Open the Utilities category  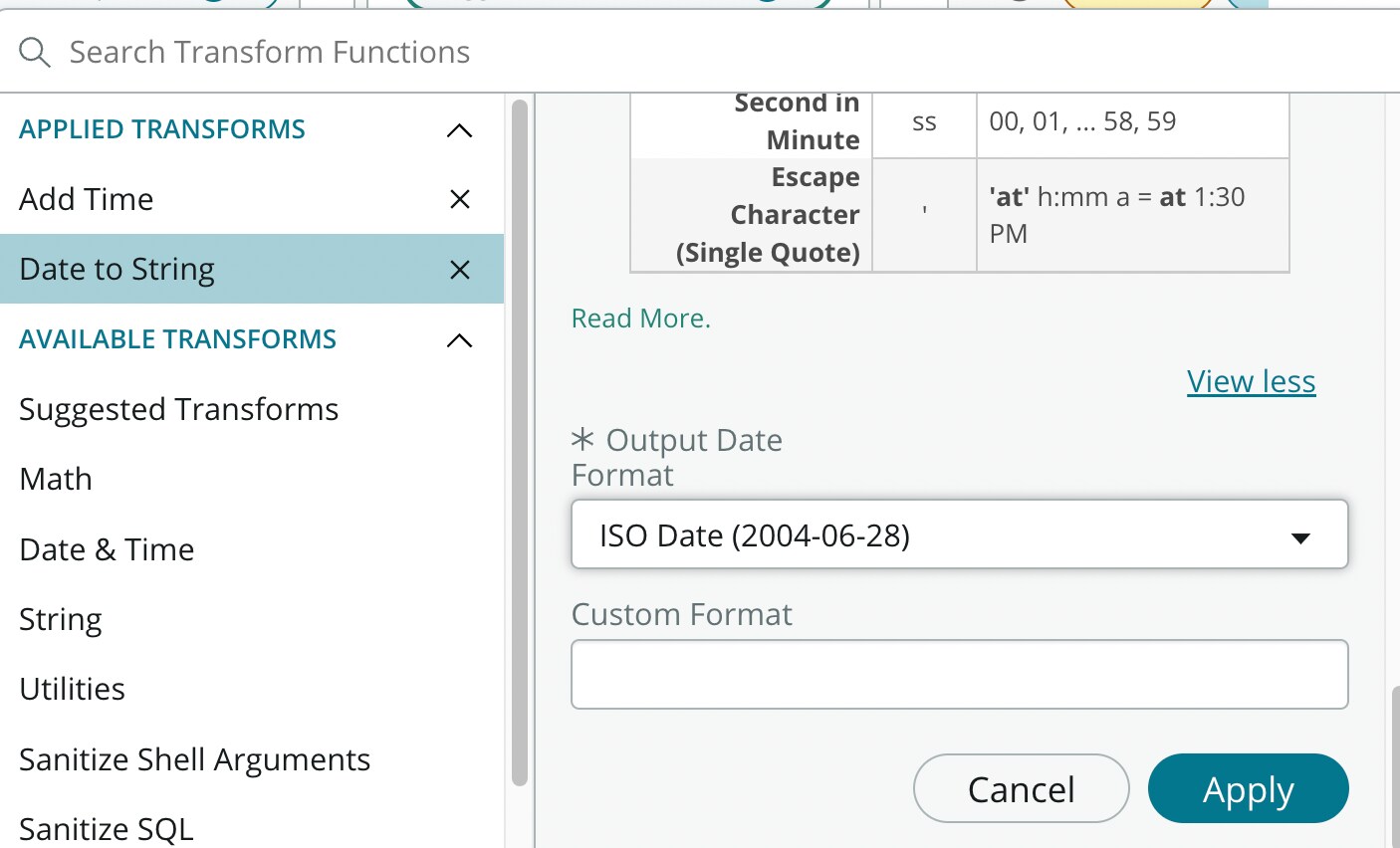pos(73,689)
